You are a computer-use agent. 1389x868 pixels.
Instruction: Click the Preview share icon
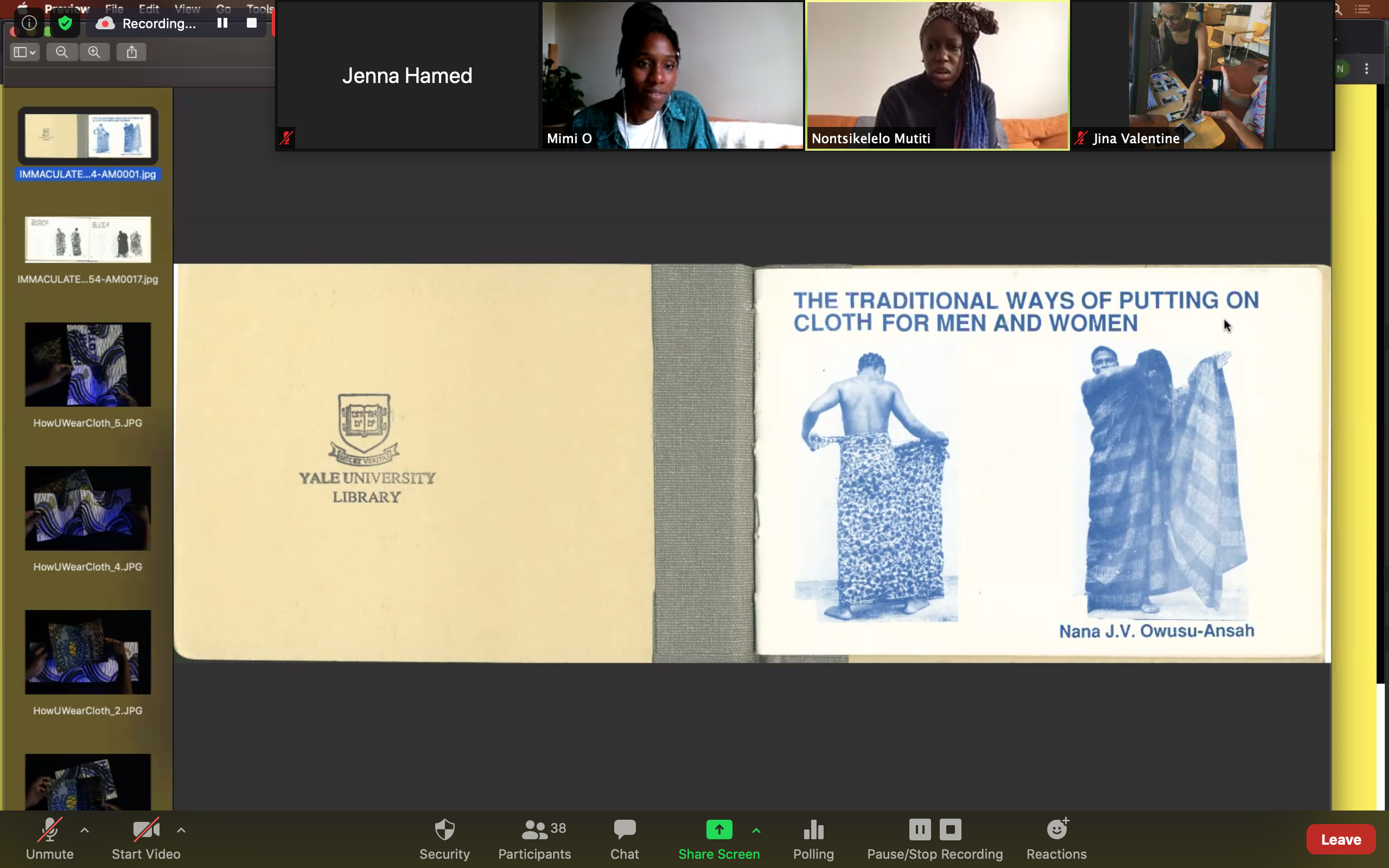click(131, 52)
